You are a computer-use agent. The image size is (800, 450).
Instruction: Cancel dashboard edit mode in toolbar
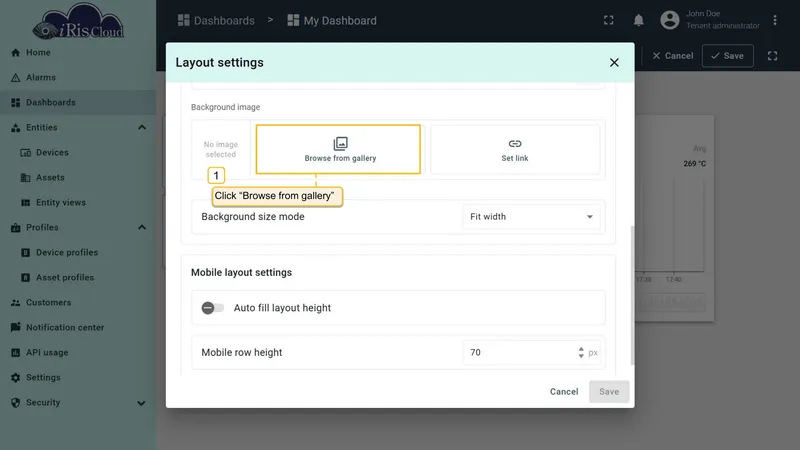click(x=672, y=56)
